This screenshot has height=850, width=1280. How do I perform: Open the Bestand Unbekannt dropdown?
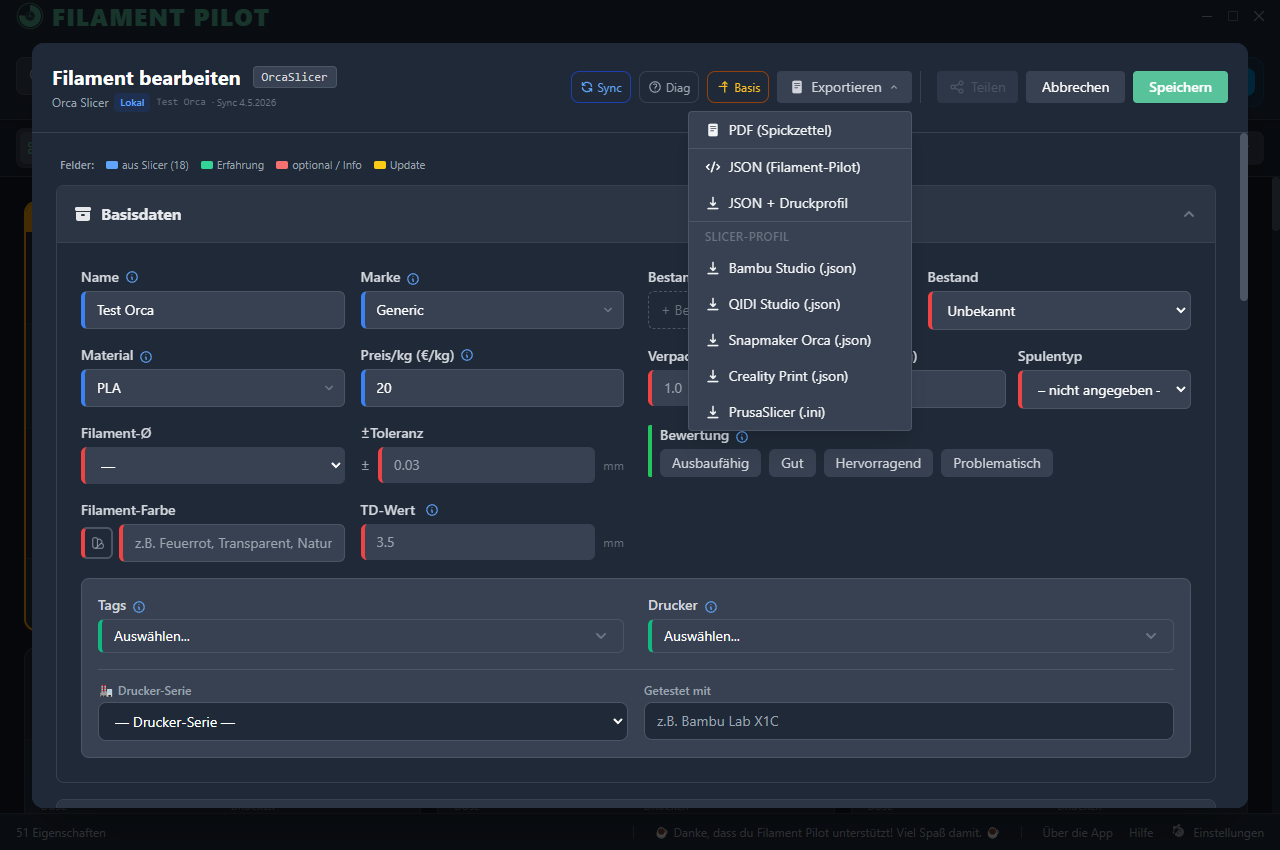coord(1059,310)
